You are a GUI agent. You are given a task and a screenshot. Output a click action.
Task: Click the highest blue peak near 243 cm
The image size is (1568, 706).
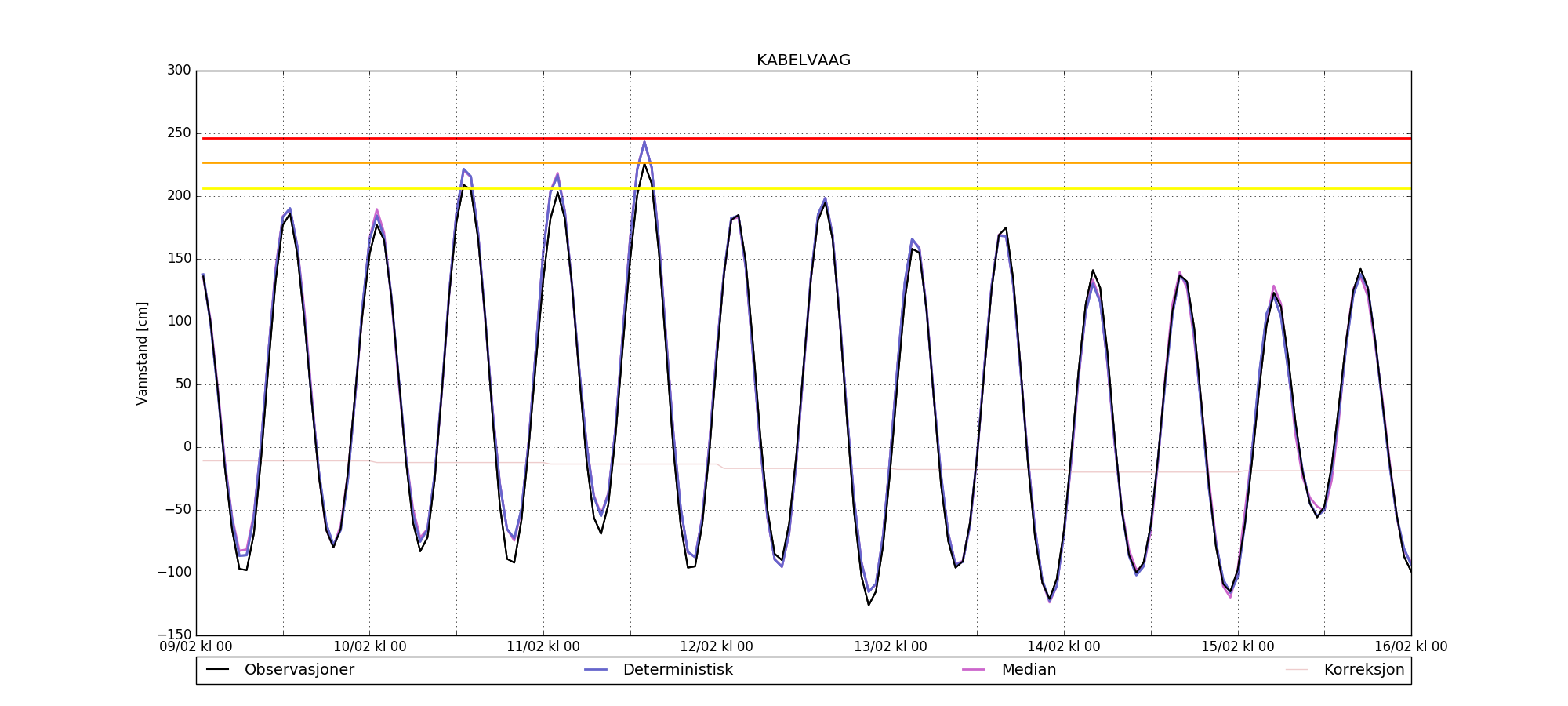(644, 143)
